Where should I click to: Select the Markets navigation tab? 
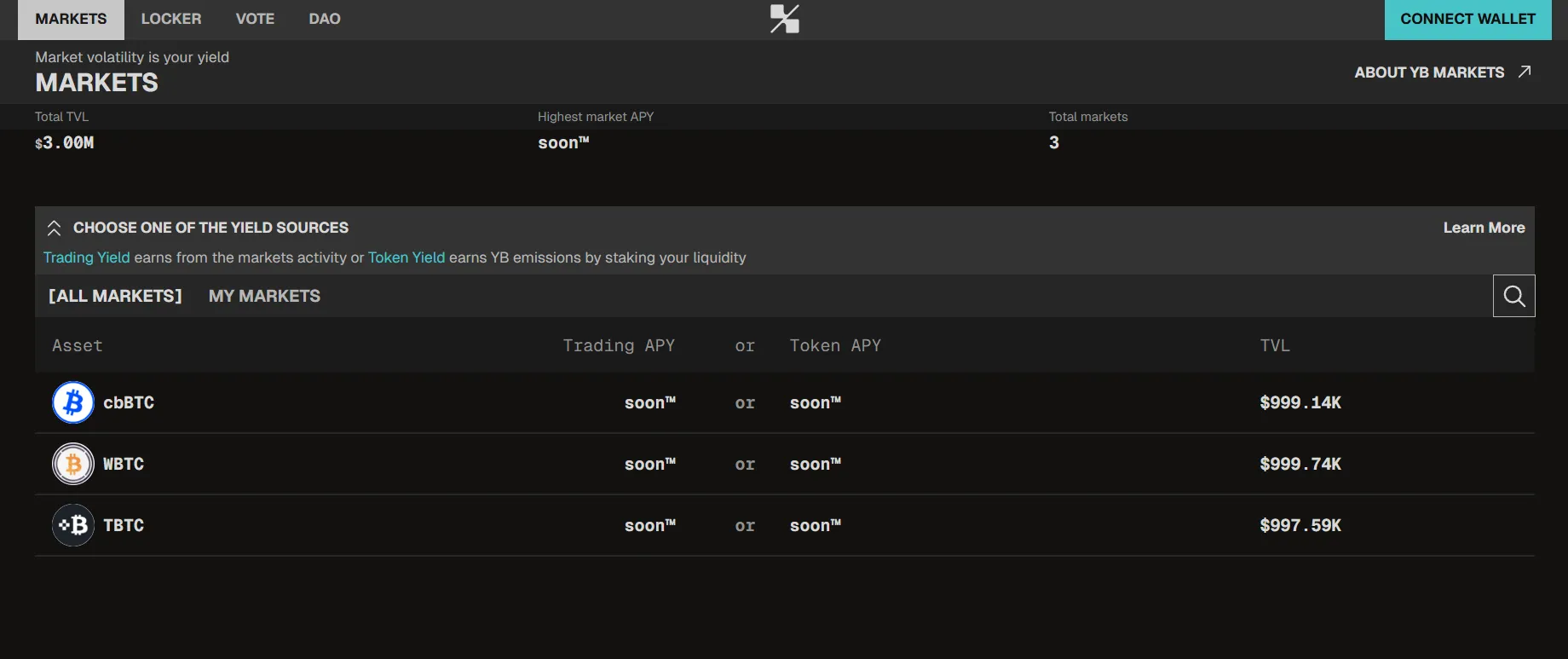(x=71, y=19)
